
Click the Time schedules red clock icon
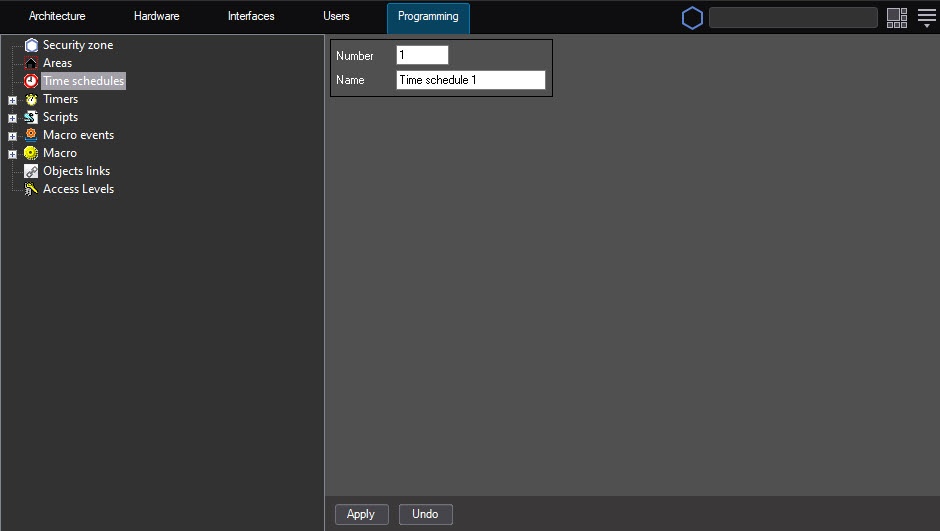point(31,81)
